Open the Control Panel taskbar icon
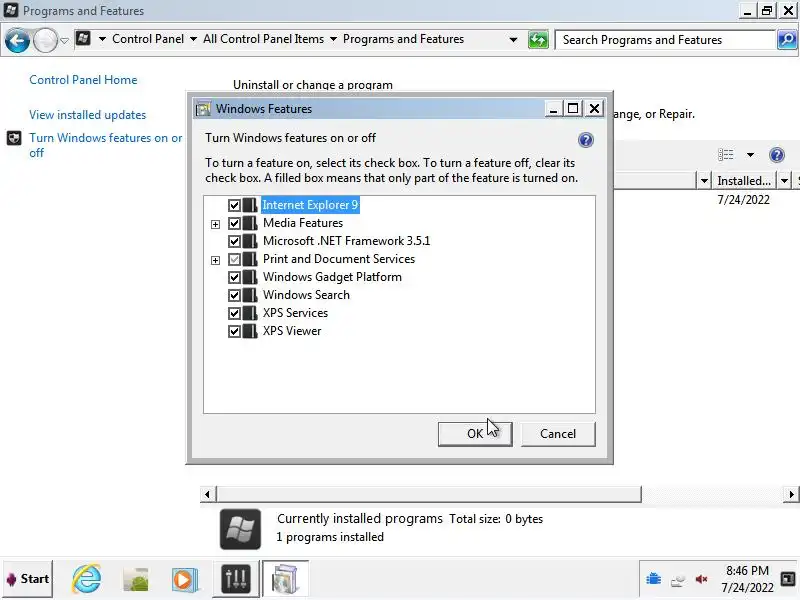The width and height of the screenshot is (800, 600). tap(235, 579)
